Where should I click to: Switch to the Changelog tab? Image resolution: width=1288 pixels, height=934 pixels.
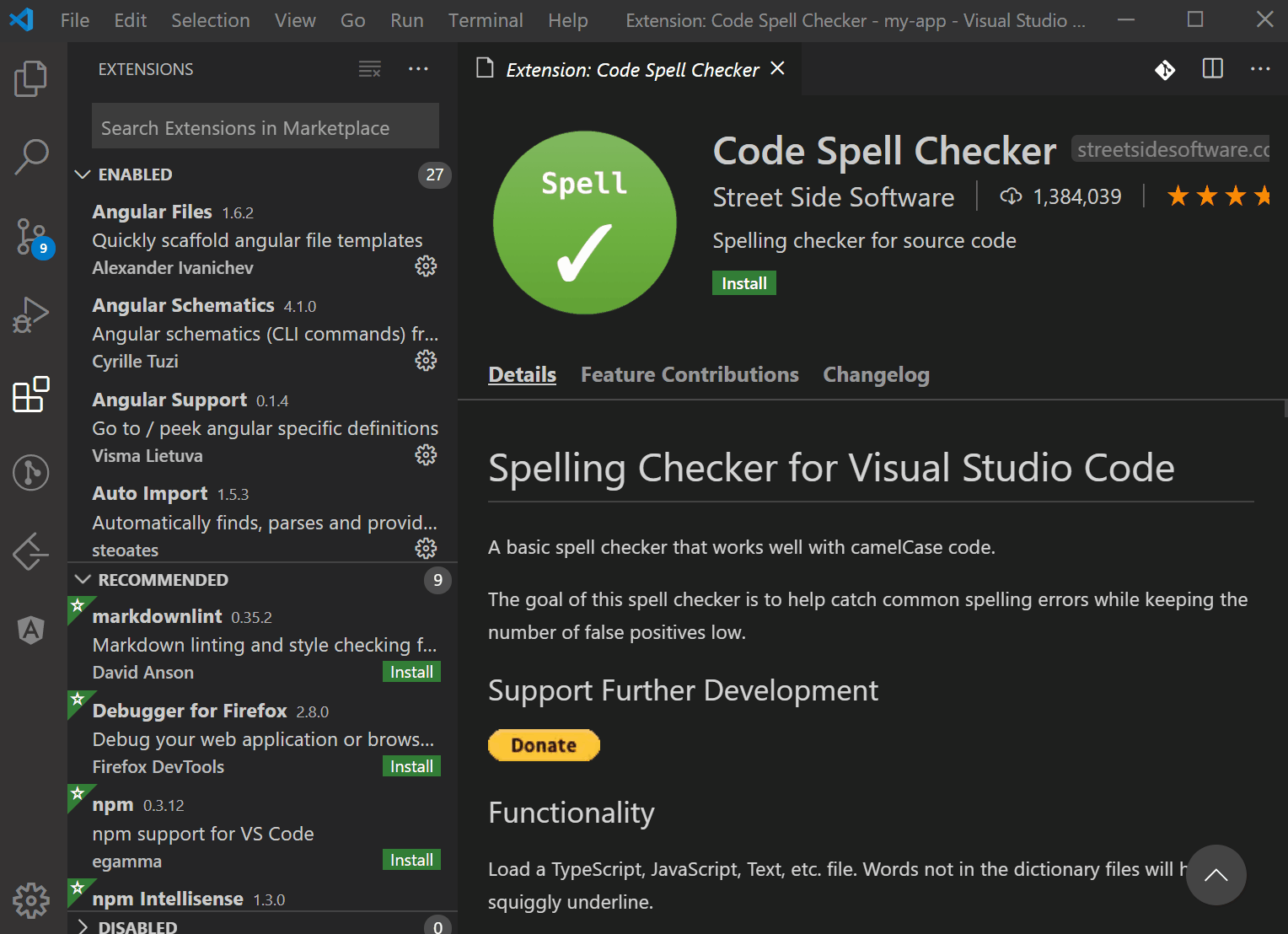tap(877, 374)
